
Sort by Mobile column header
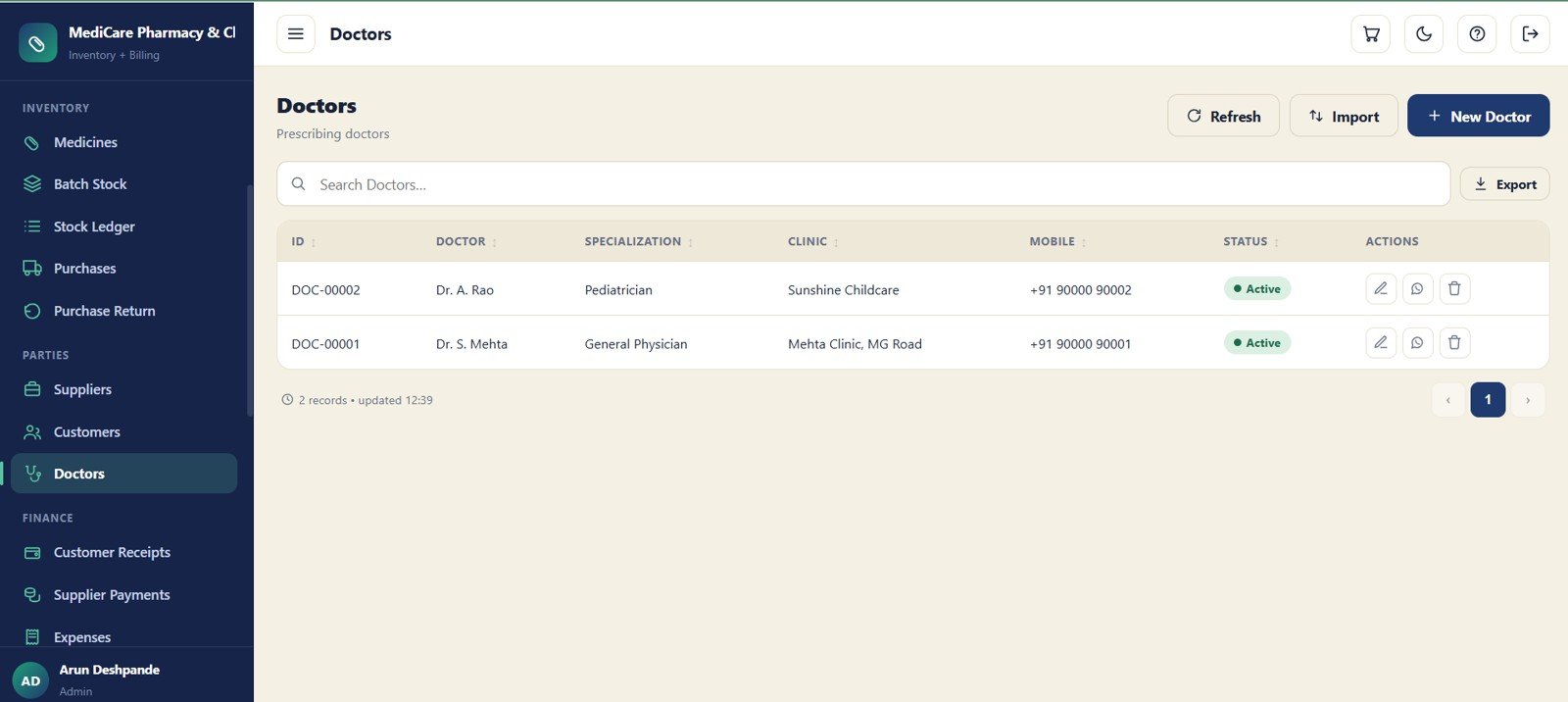point(1057,241)
